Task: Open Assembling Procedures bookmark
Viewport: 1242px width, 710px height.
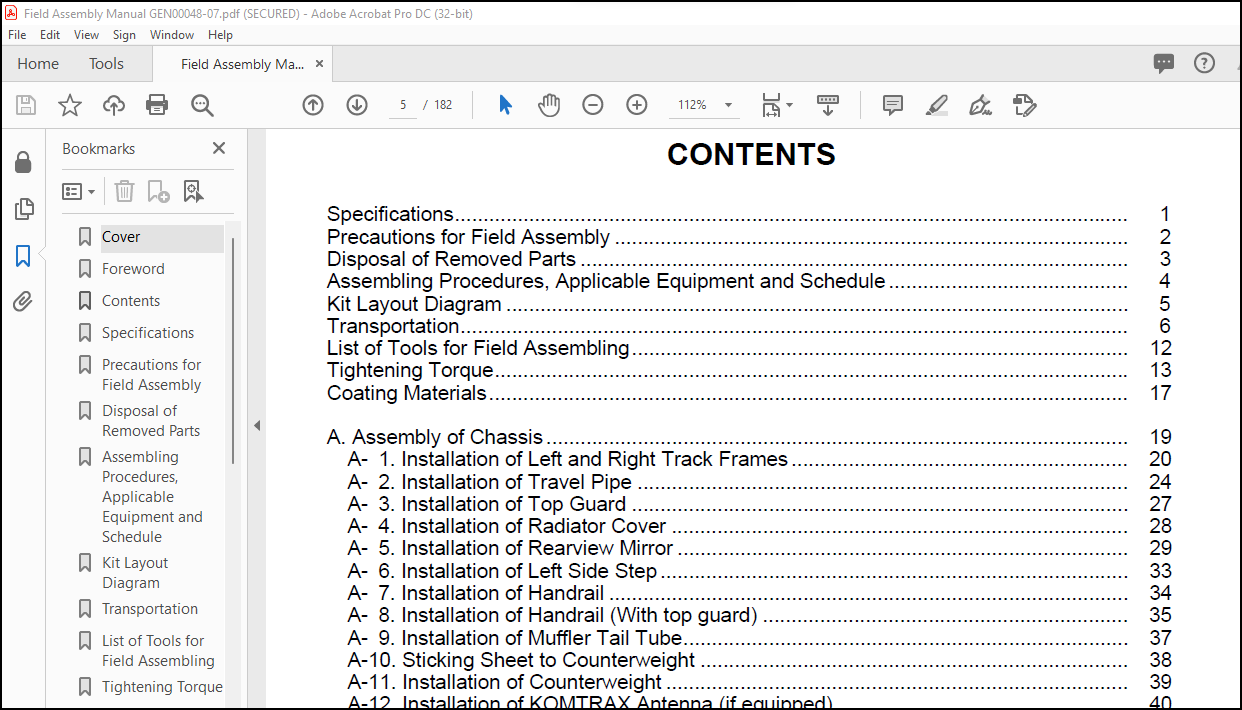Action: click(152, 497)
